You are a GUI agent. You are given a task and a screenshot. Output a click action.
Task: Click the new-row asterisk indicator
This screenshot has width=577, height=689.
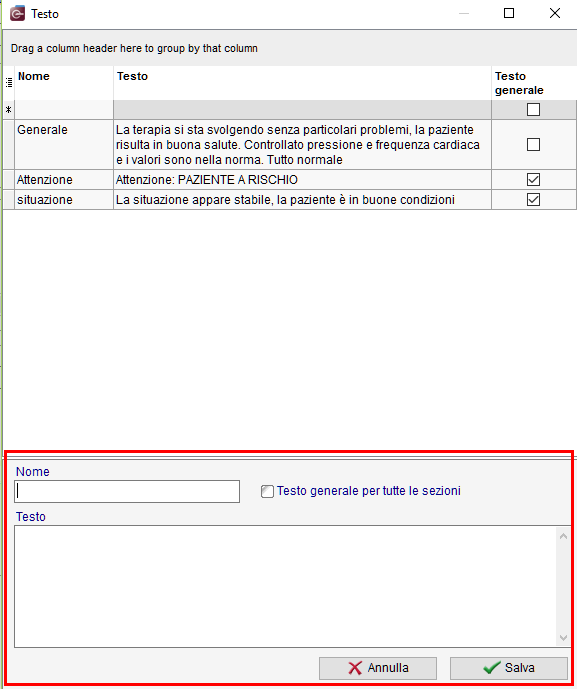click(8, 110)
